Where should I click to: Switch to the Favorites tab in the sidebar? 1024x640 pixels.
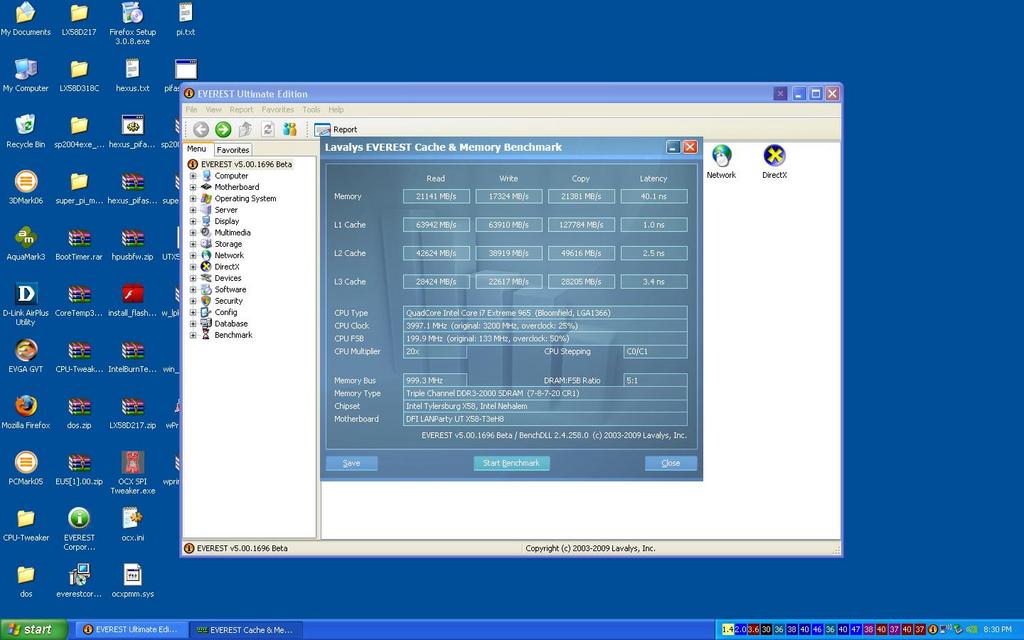232,150
